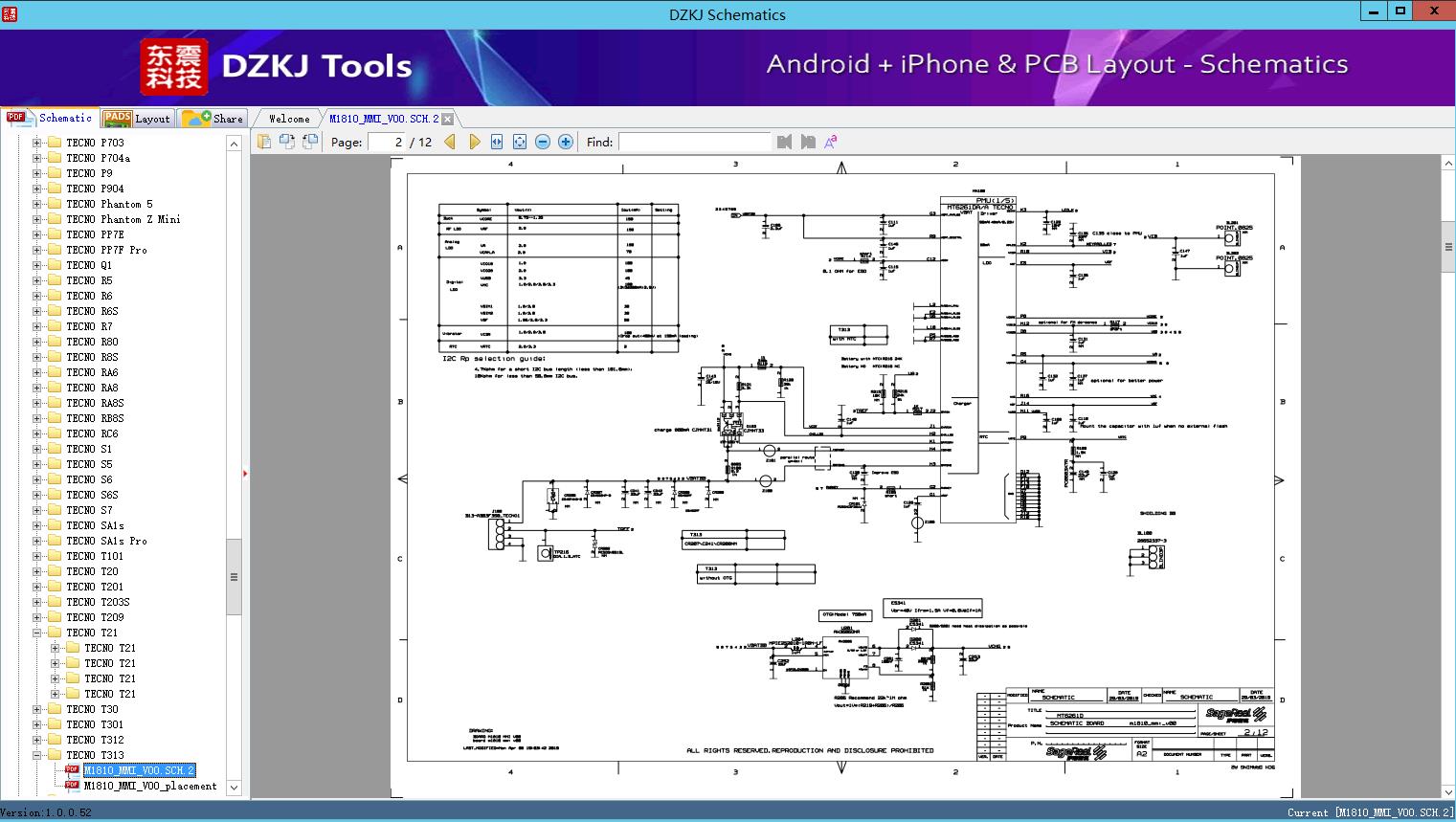Expand the TECNO T203S folder
The height and width of the screenshot is (822, 1456).
click(37, 602)
